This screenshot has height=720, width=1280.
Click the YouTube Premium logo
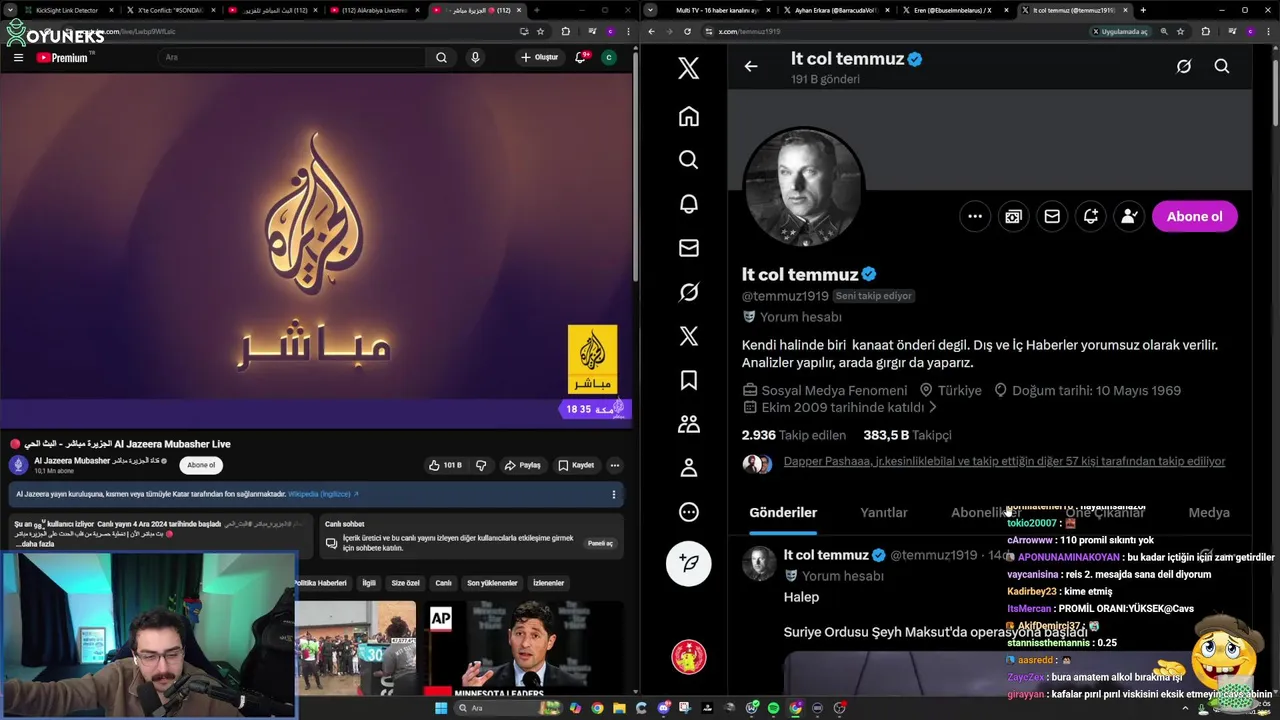click(62, 57)
